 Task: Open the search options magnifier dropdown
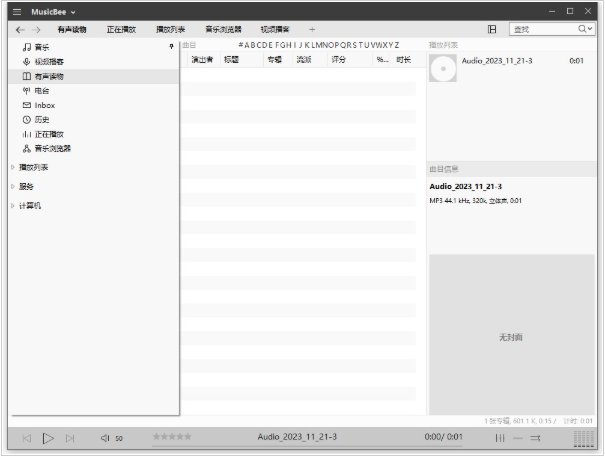point(585,29)
